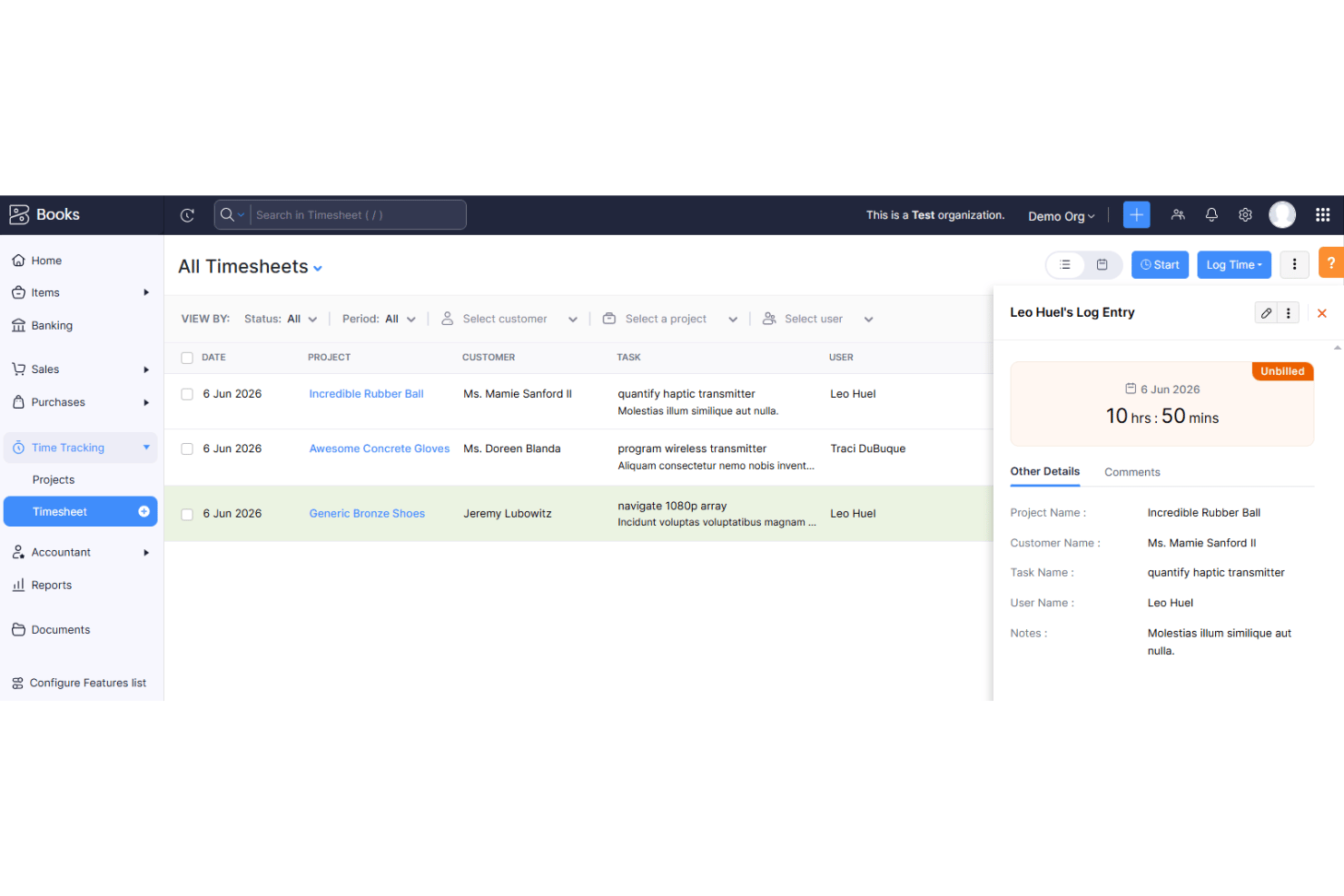The image size is (1344, 896).
Task: Open Incredible Rubber Ball project link
Action: click(367, 394)
